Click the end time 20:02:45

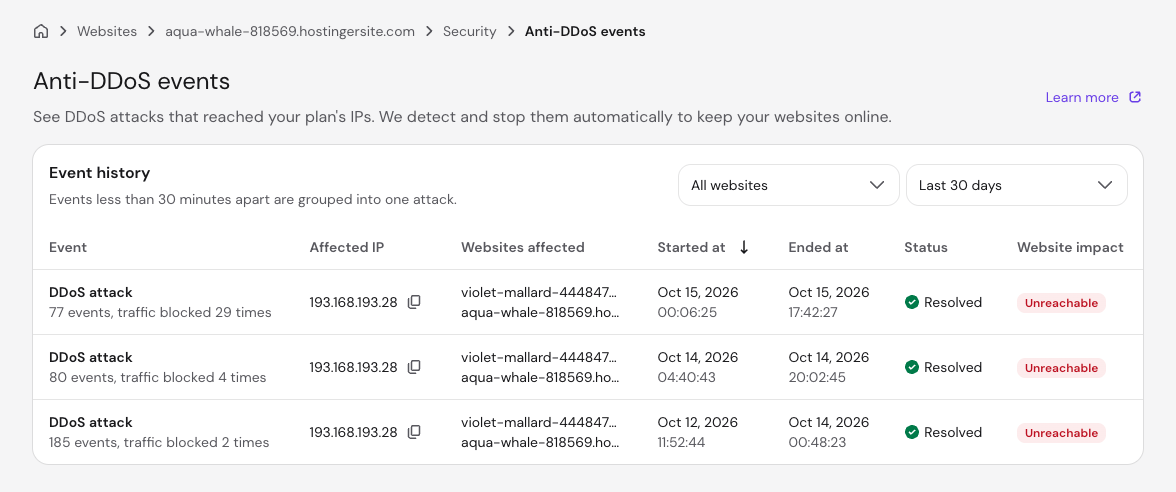point(817,378)
